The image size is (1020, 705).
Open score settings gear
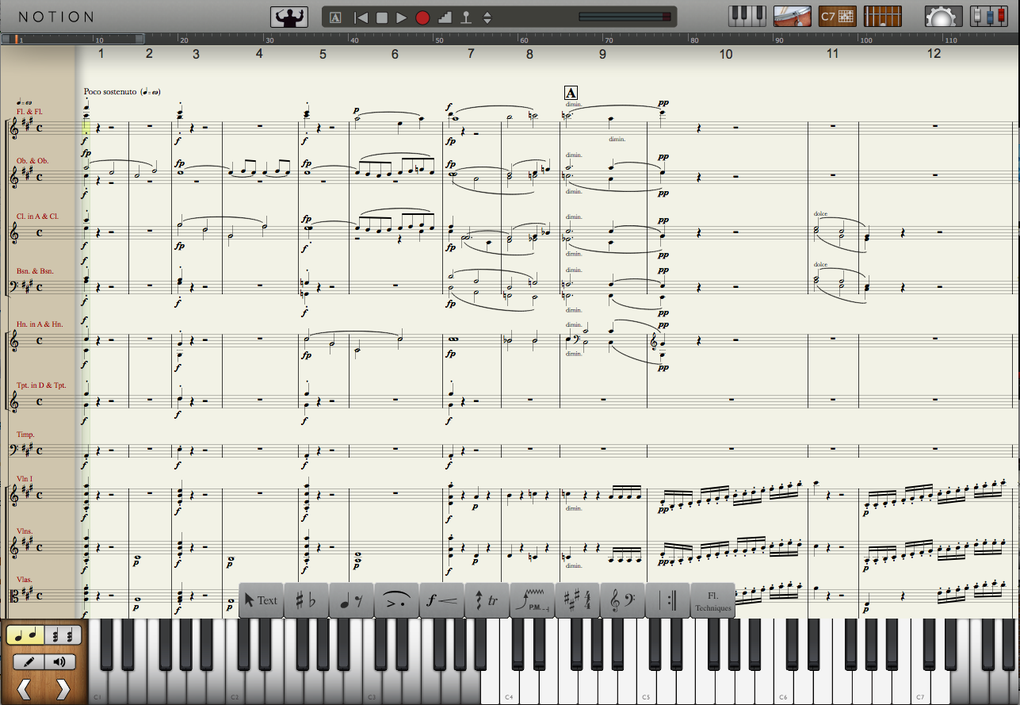click(943, 16)
